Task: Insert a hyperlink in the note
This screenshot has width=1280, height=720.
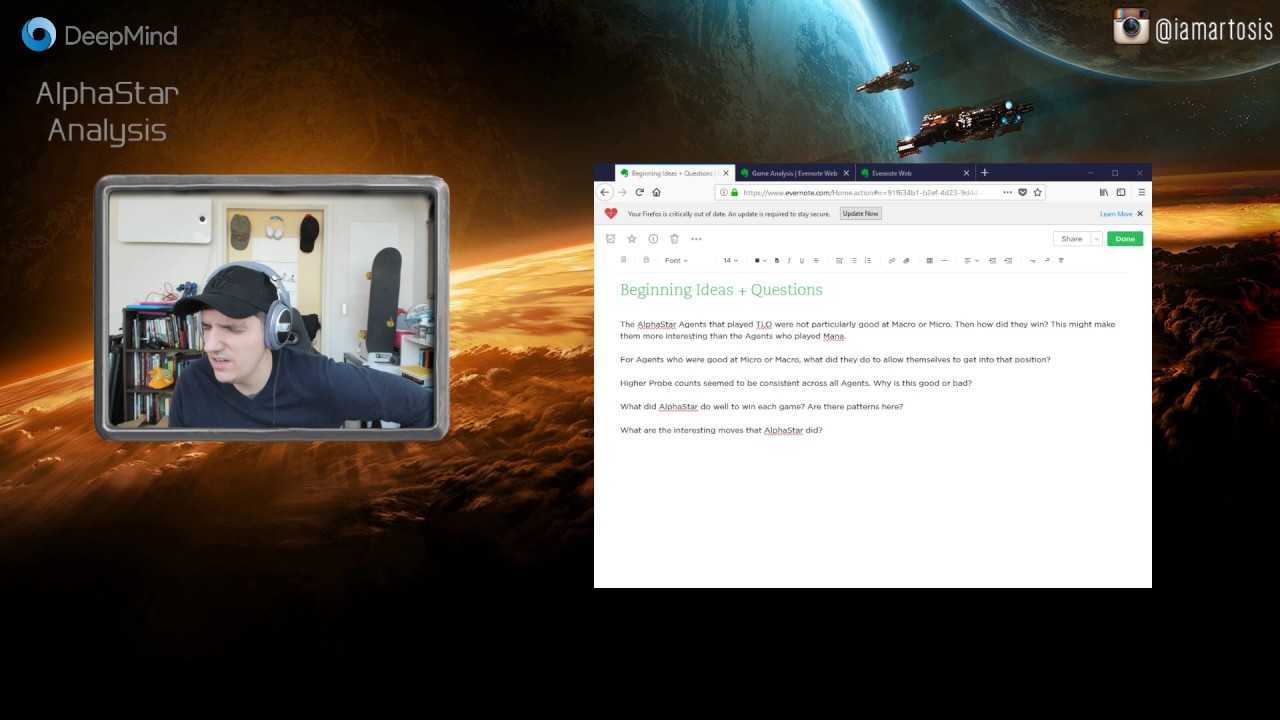Action: click(x=892, y=260)
